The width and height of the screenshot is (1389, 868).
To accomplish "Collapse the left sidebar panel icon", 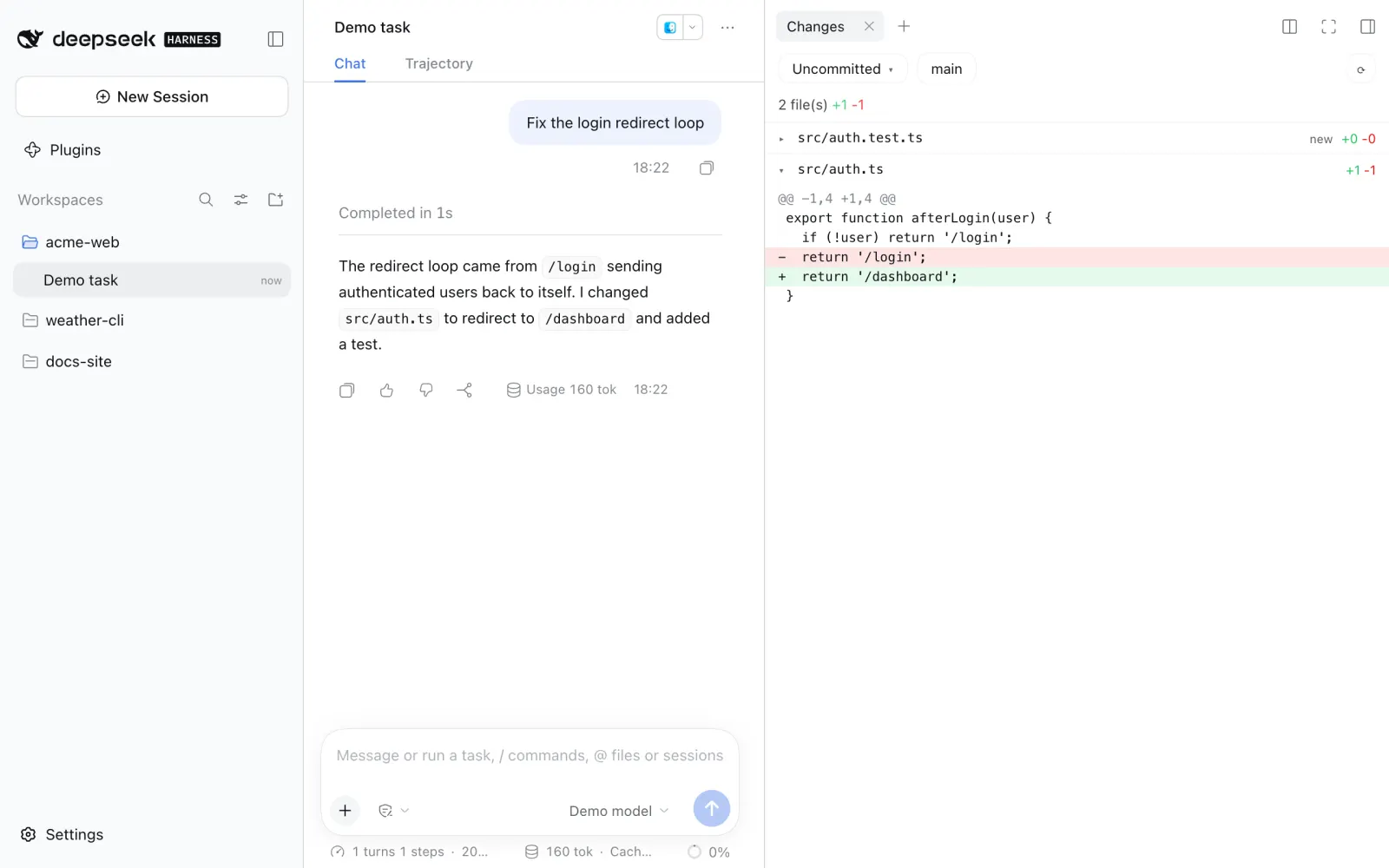I will pyautogui.click(x=275, y=39).
